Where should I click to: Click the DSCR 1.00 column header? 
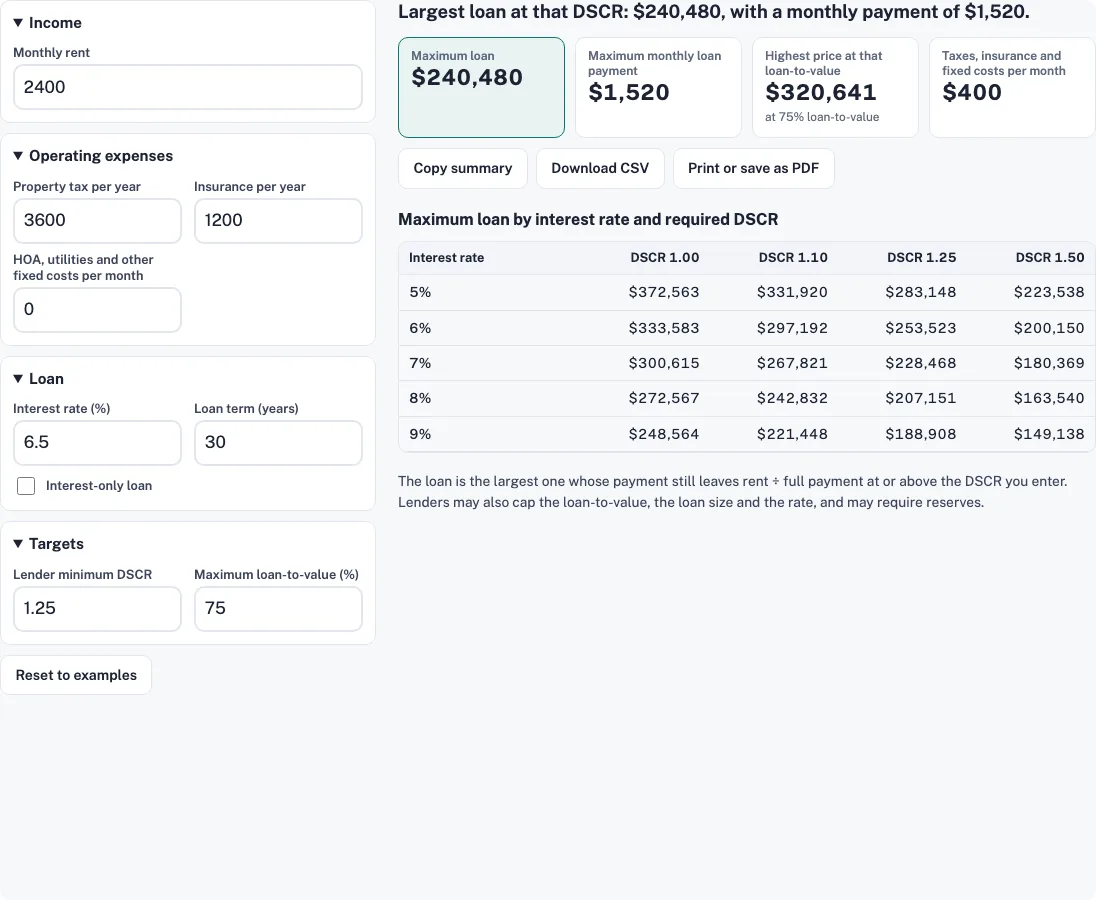click(665, 258)
